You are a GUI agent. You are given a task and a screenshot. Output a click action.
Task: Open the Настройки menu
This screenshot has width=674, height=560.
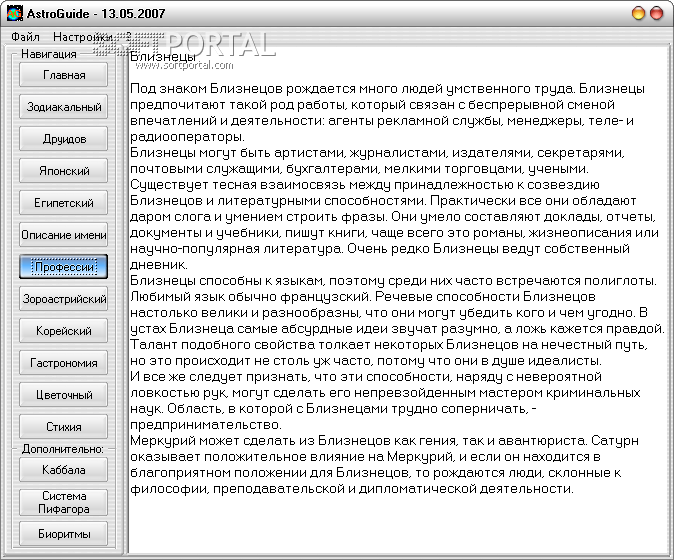click(x=83, y=37)
